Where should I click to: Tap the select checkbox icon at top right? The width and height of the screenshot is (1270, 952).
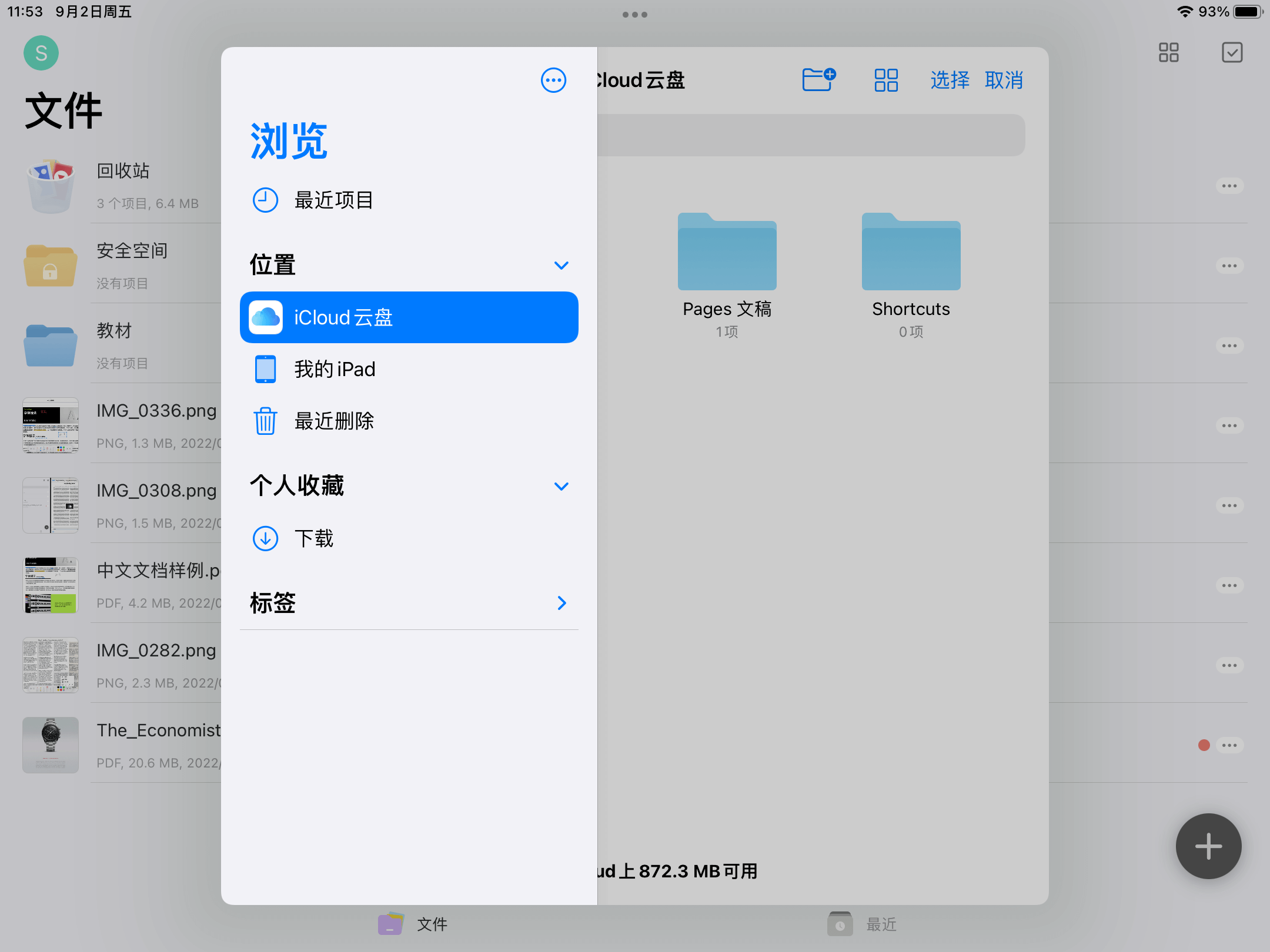[1232, 52]
